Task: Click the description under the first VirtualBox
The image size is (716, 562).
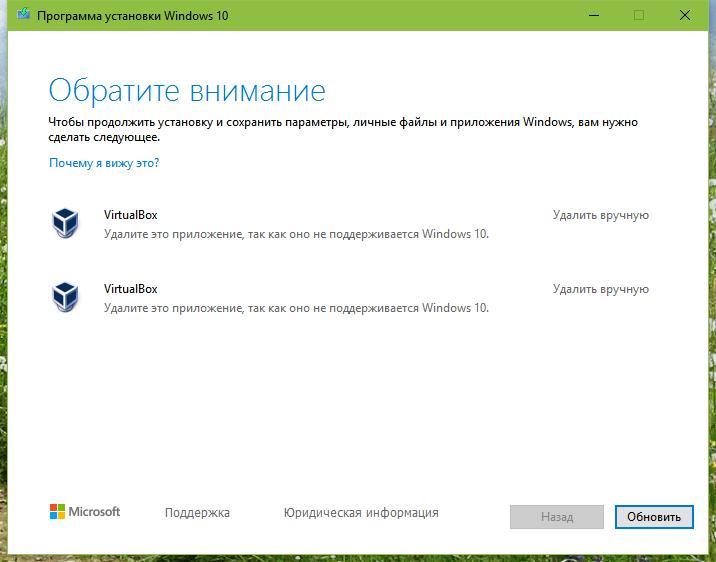Action: [x=296, y=234]
